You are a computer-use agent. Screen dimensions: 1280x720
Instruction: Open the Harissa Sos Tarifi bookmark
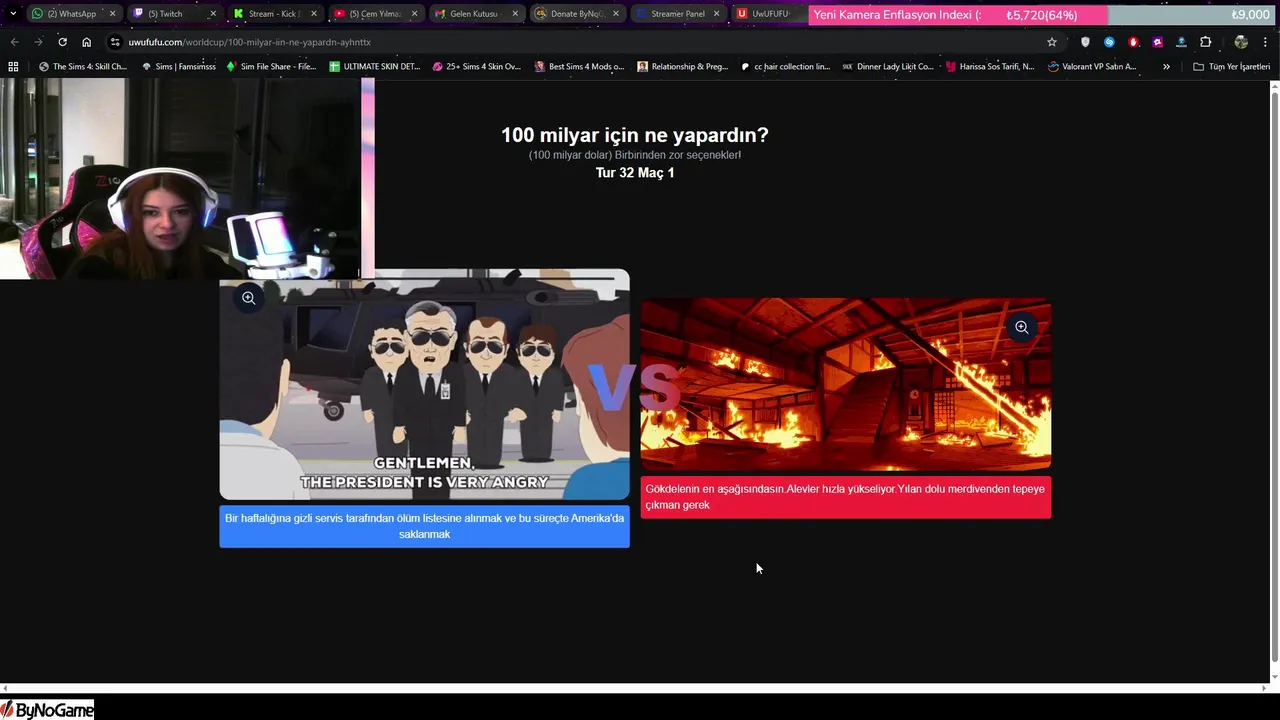(989, 67)
